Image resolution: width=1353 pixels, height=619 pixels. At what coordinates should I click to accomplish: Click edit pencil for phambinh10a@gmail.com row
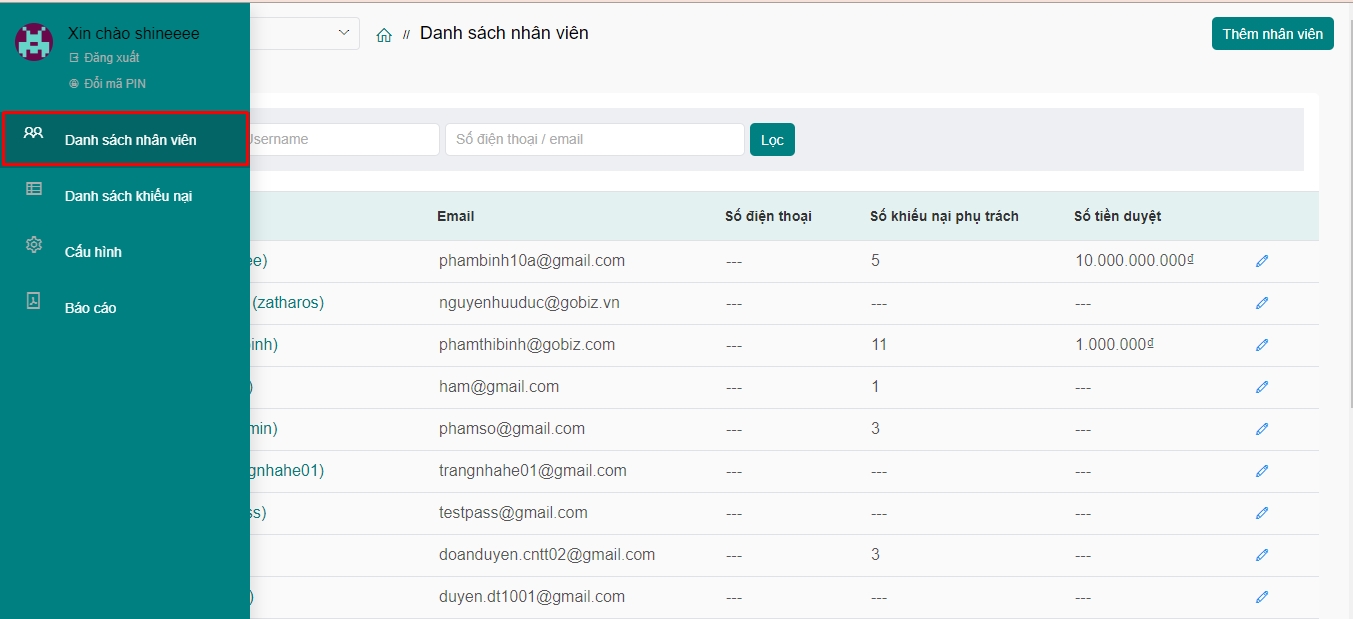click(1262, 261)
